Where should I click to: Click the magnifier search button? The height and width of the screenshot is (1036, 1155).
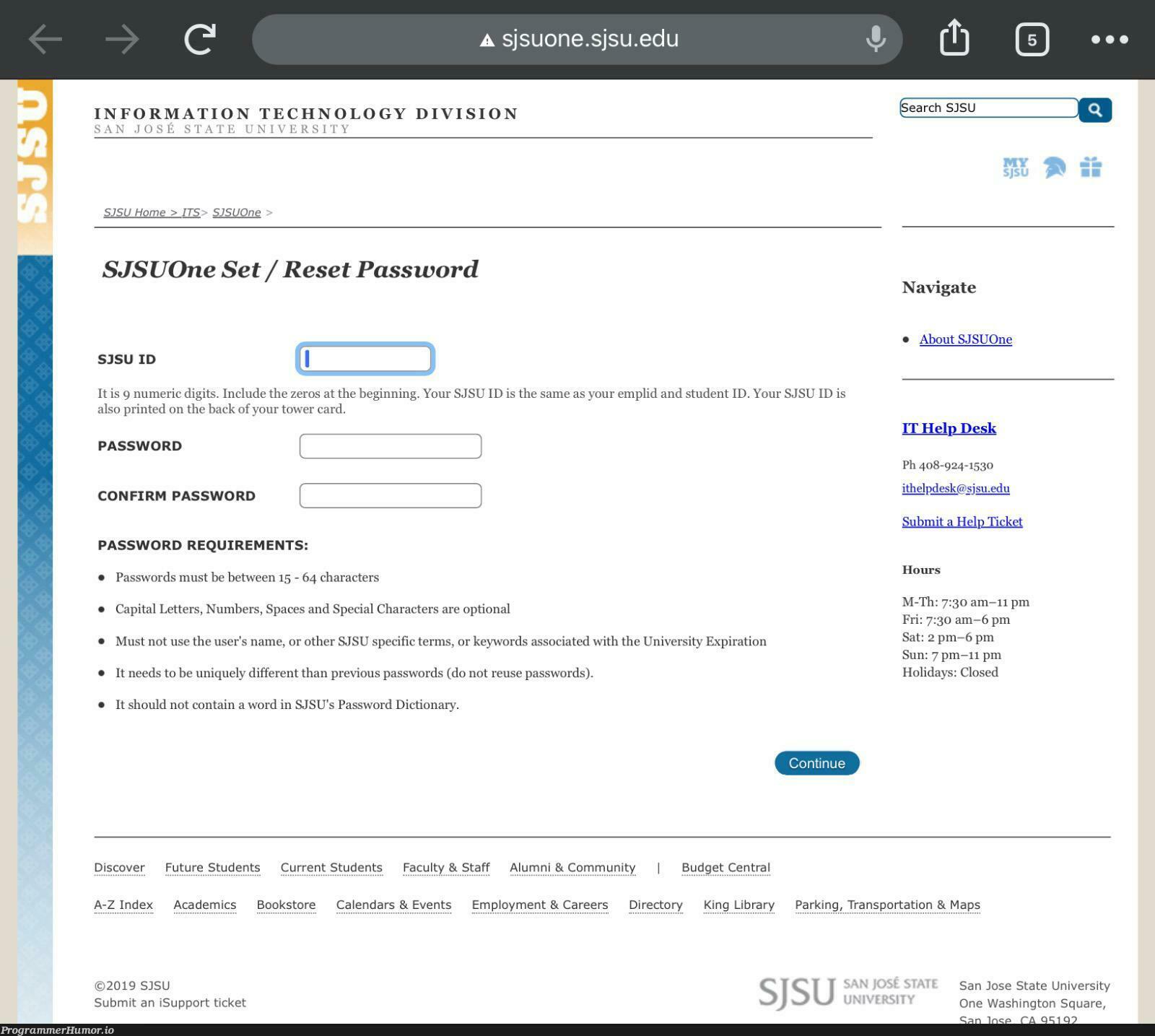click(x=1095, y=110)
